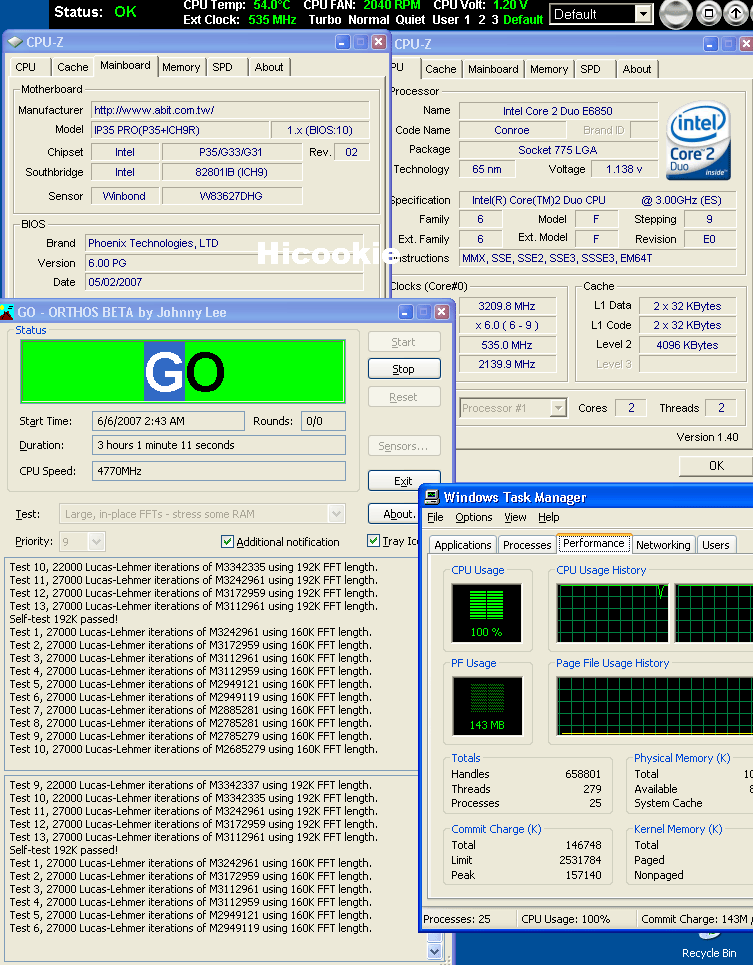Click OK button in right CPU-Z window
The width and height of the screenshot is (753, 965).
click(716, 466)
